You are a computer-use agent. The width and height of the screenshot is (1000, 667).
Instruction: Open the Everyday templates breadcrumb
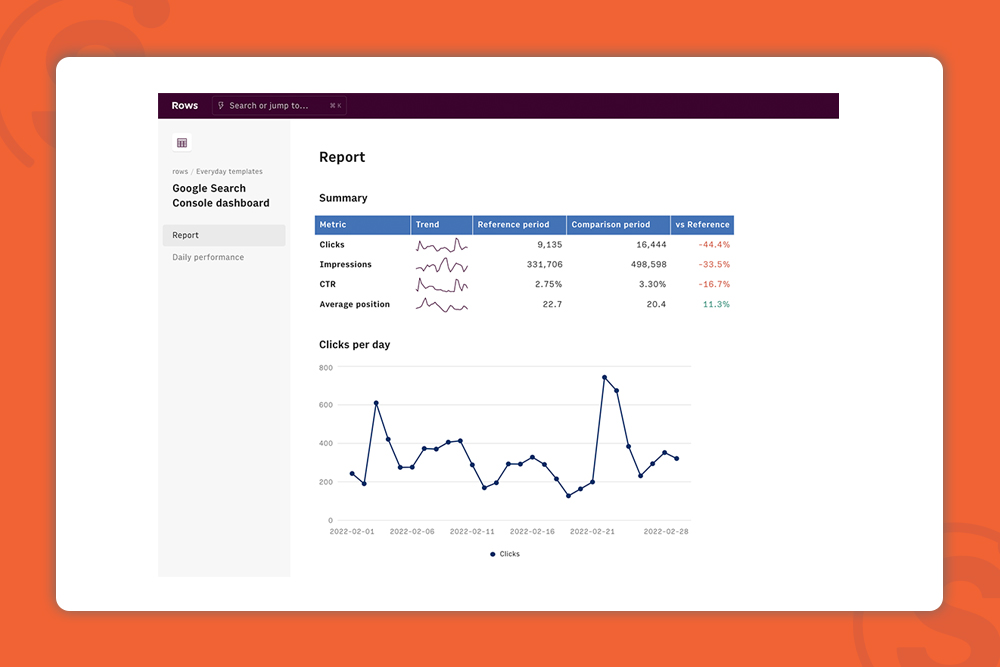[229, 172]
